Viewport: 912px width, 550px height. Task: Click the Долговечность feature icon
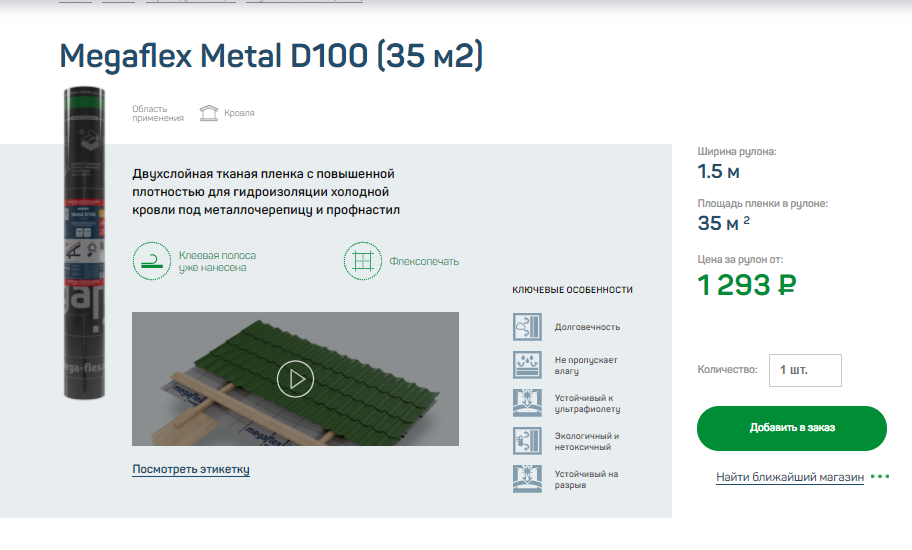(528, 327)
